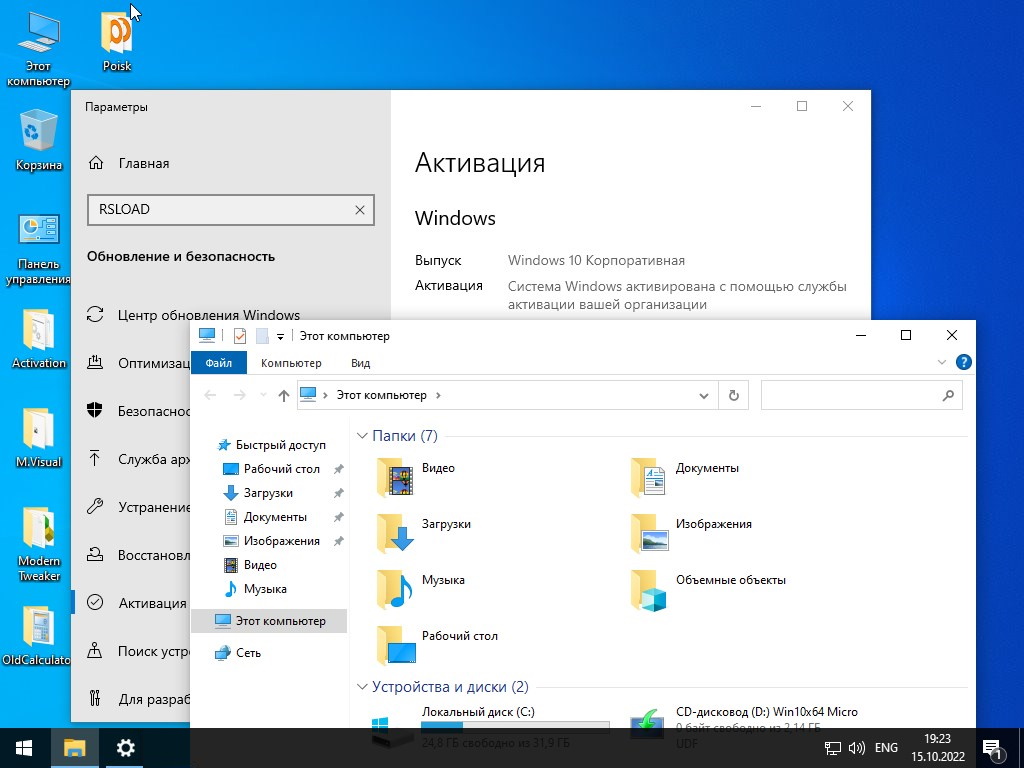
Task: Select the Документы folder in content area
Action: coord(686,478)
